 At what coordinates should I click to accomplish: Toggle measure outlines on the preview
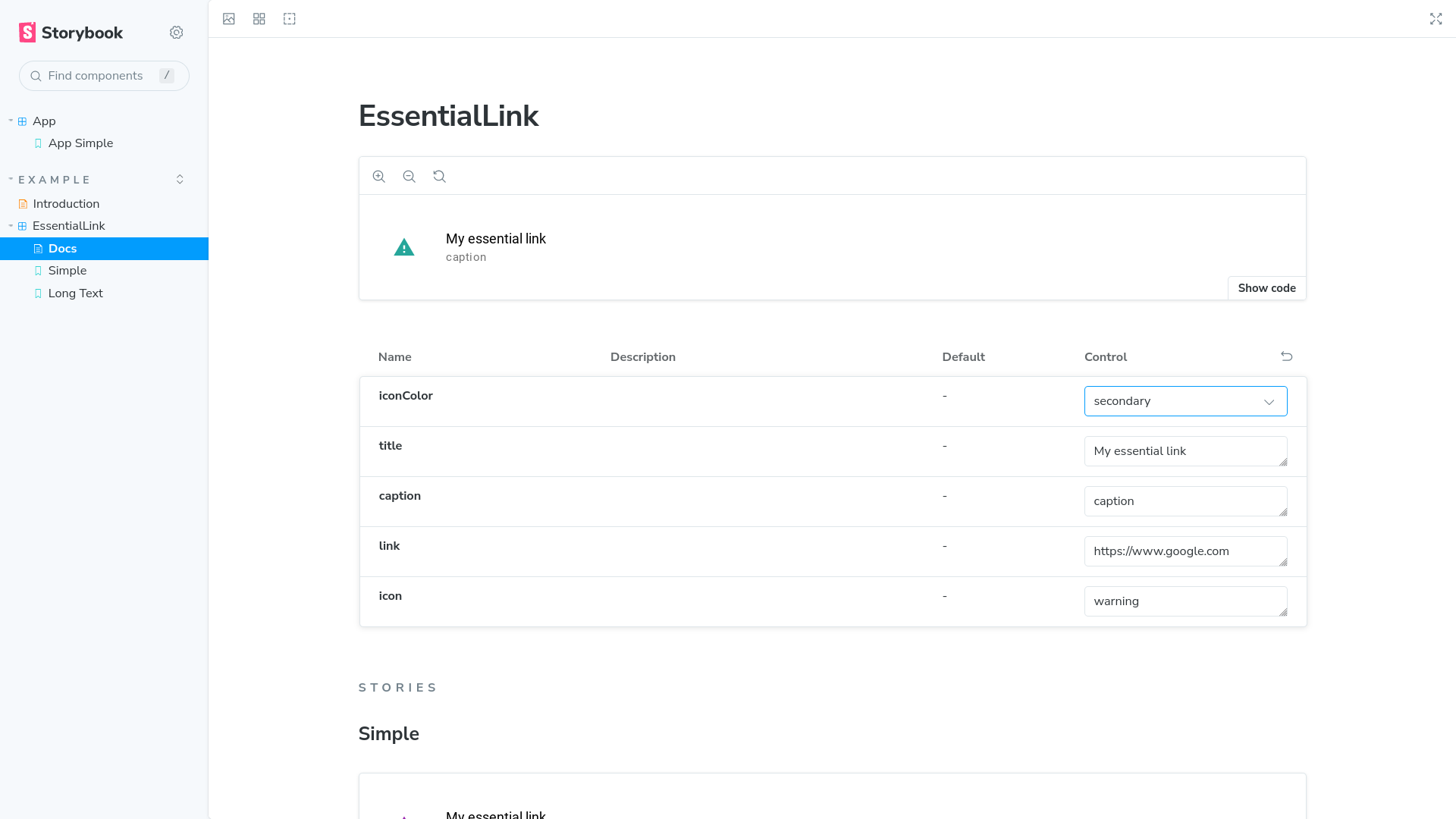[290, 18]
